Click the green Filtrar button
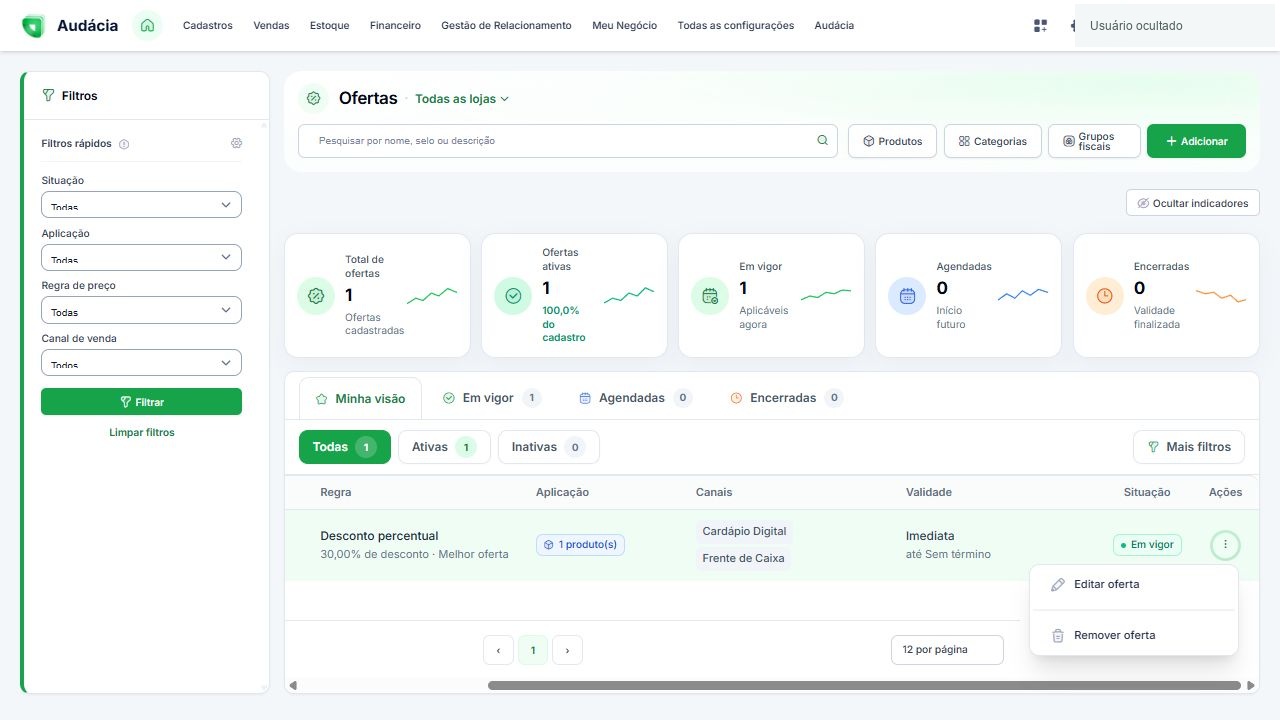This screenshot has width=1280, height=720. click(141, 402)
